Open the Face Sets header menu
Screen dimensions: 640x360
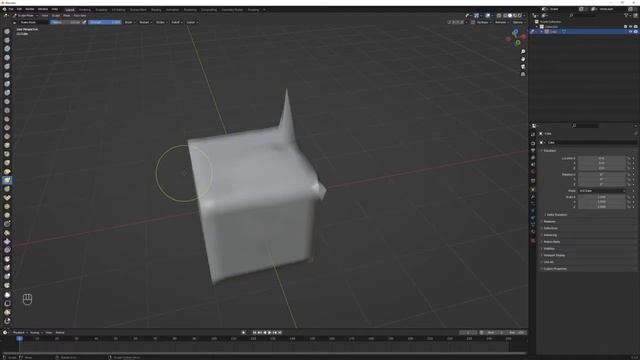click(x=80, y=16)
